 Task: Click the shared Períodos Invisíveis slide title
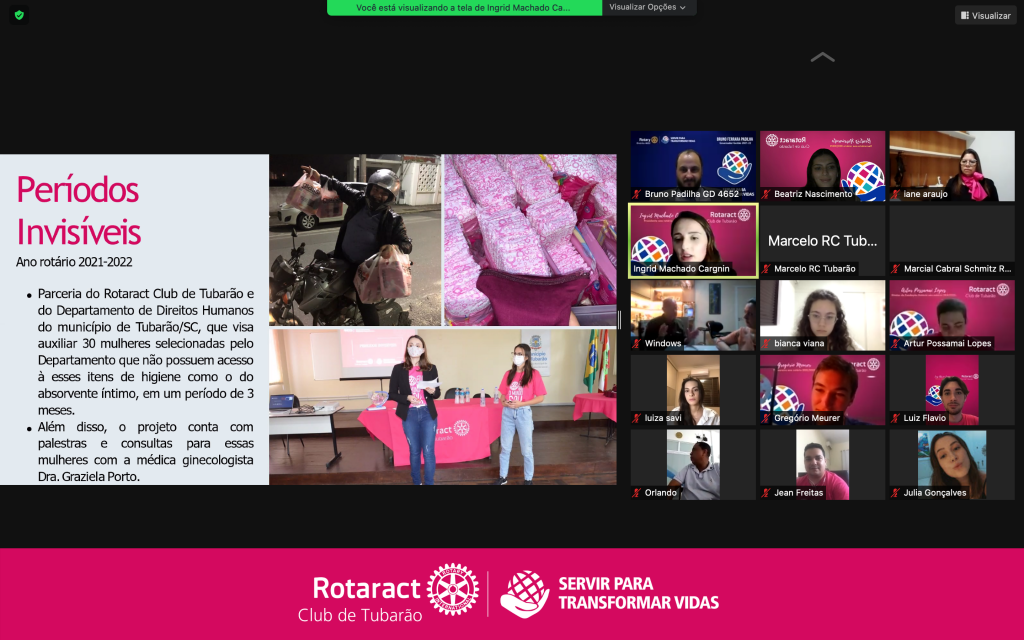tap(78, 210)
